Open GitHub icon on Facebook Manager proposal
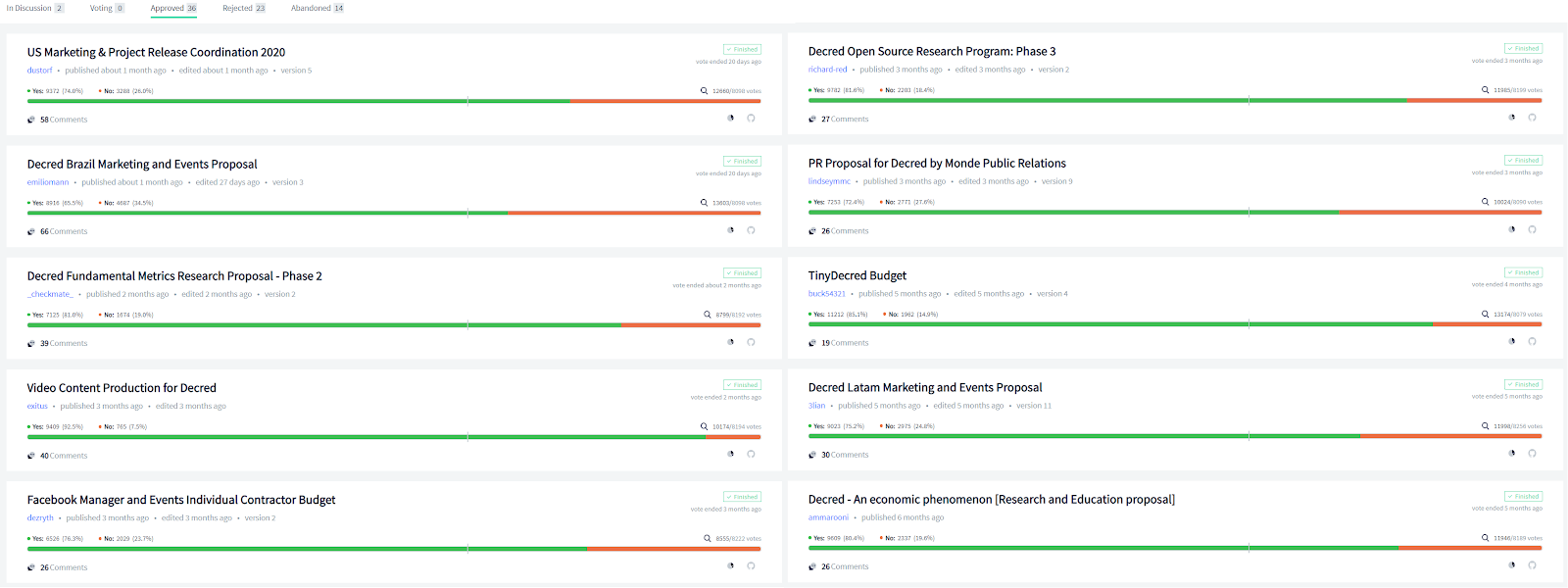Viewport: 1568px width, 588px height. tap(751, 565)
